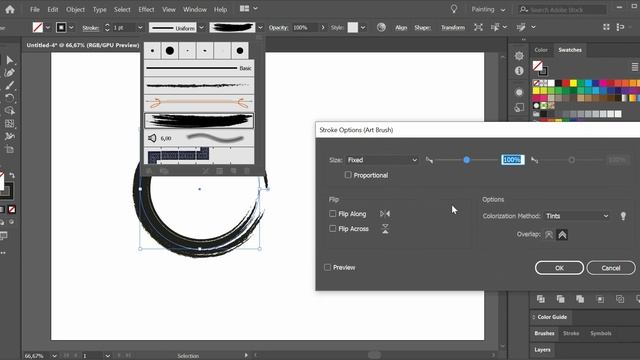Click the fill none swatch in control bar
The height and width of the screenshot is (360, 640).
[x=38, y=27]
